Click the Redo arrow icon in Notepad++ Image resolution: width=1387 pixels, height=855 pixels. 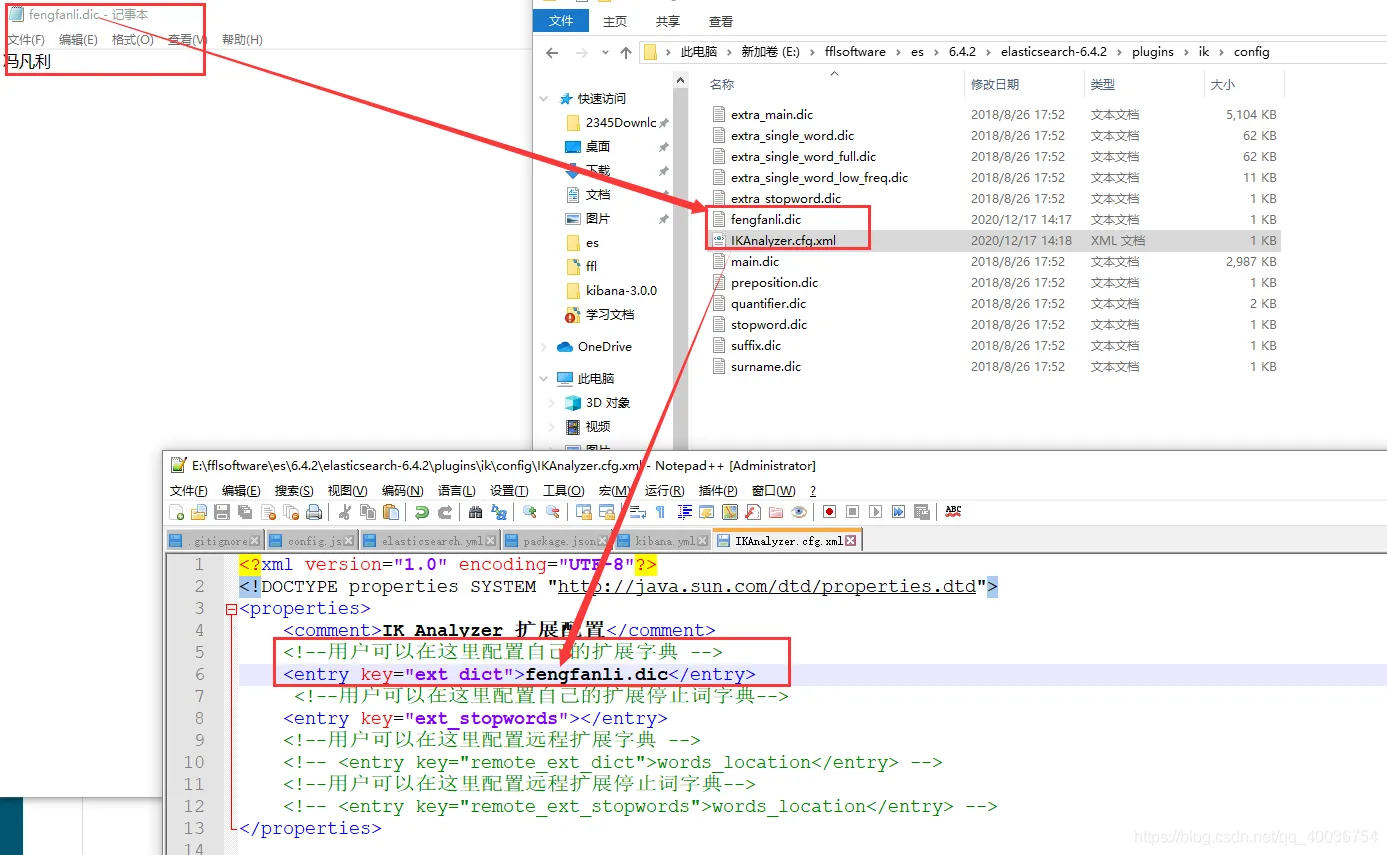pos(445,512)
